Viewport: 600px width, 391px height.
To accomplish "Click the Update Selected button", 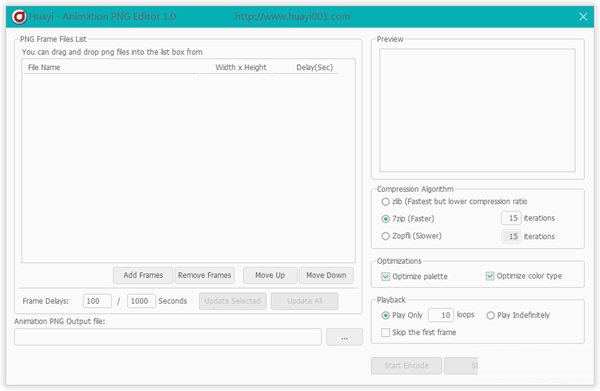I will [232, 301].
